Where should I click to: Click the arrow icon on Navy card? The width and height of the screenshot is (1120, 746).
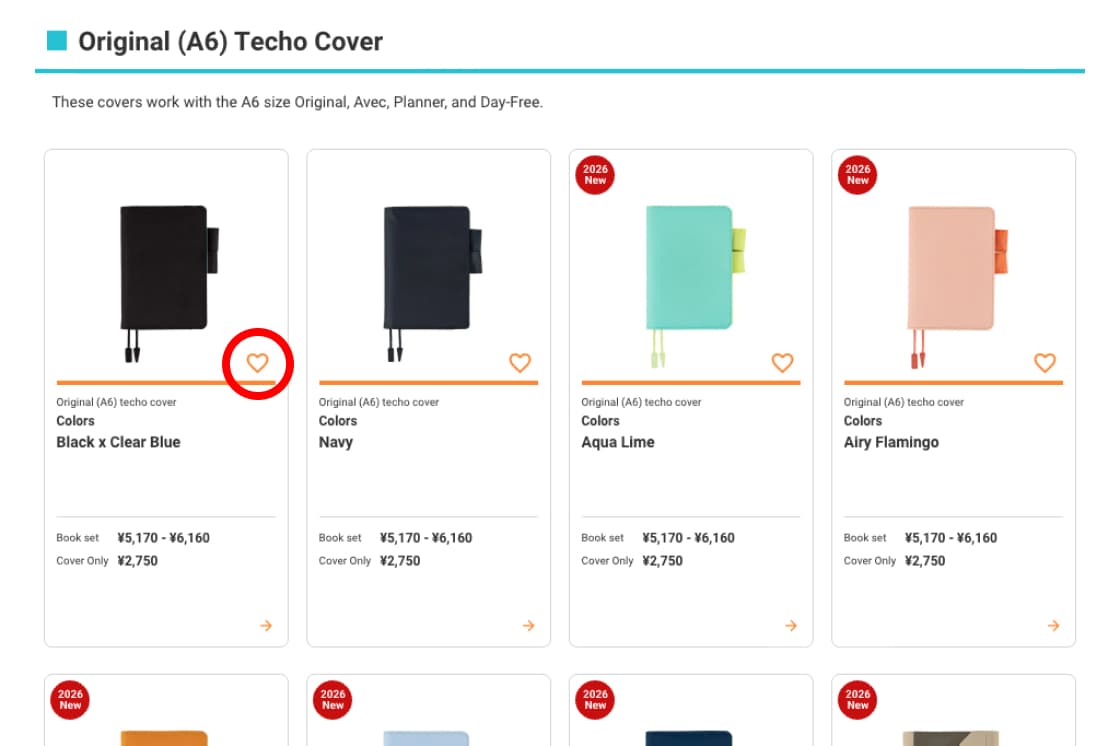[x=528, y=626]
